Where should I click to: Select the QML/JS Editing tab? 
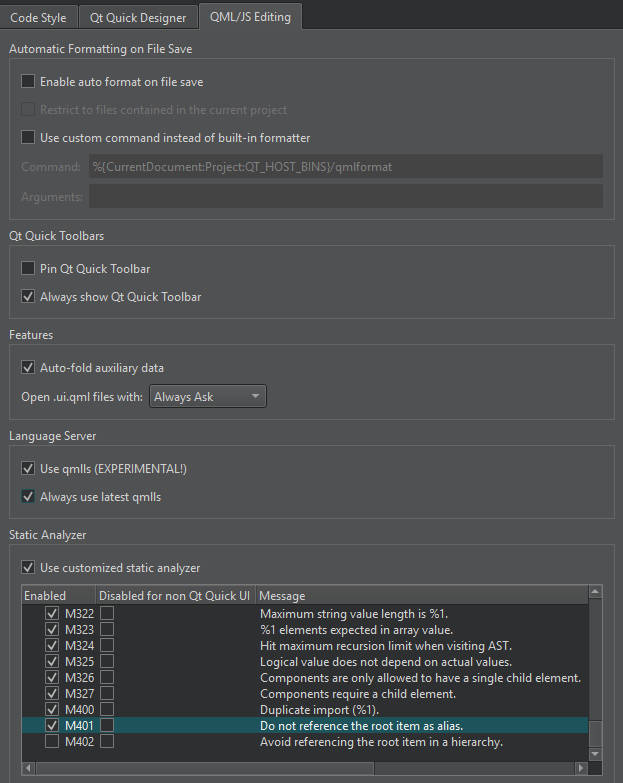[250, 17]
